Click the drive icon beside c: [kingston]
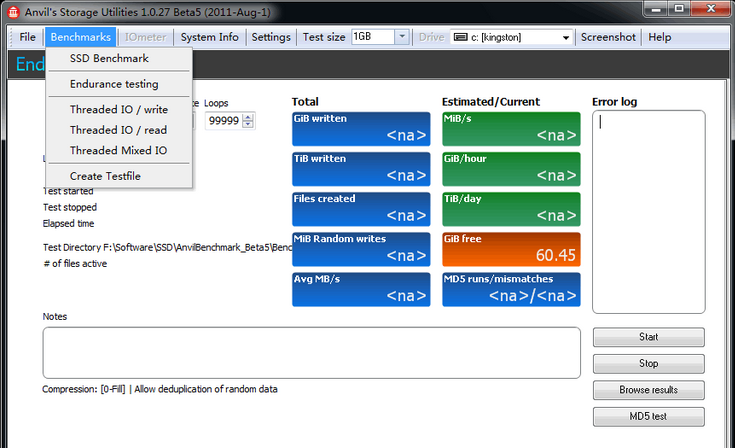This screenshot has width=735, height=448. (461, 37)
